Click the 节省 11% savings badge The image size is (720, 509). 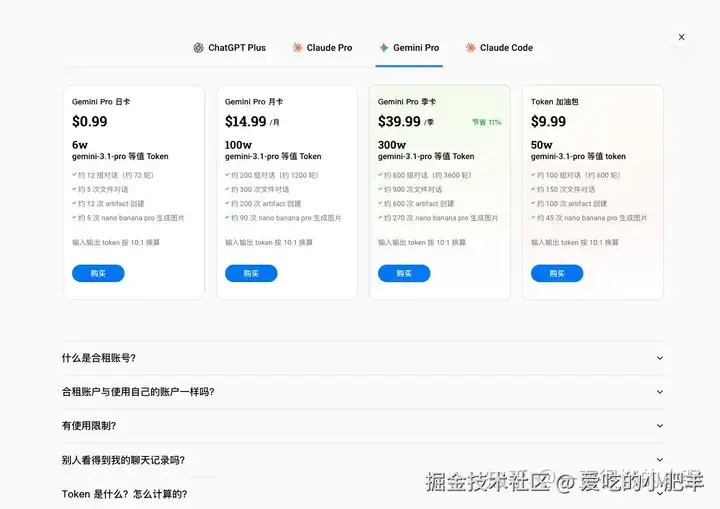[x=487, y=122]
